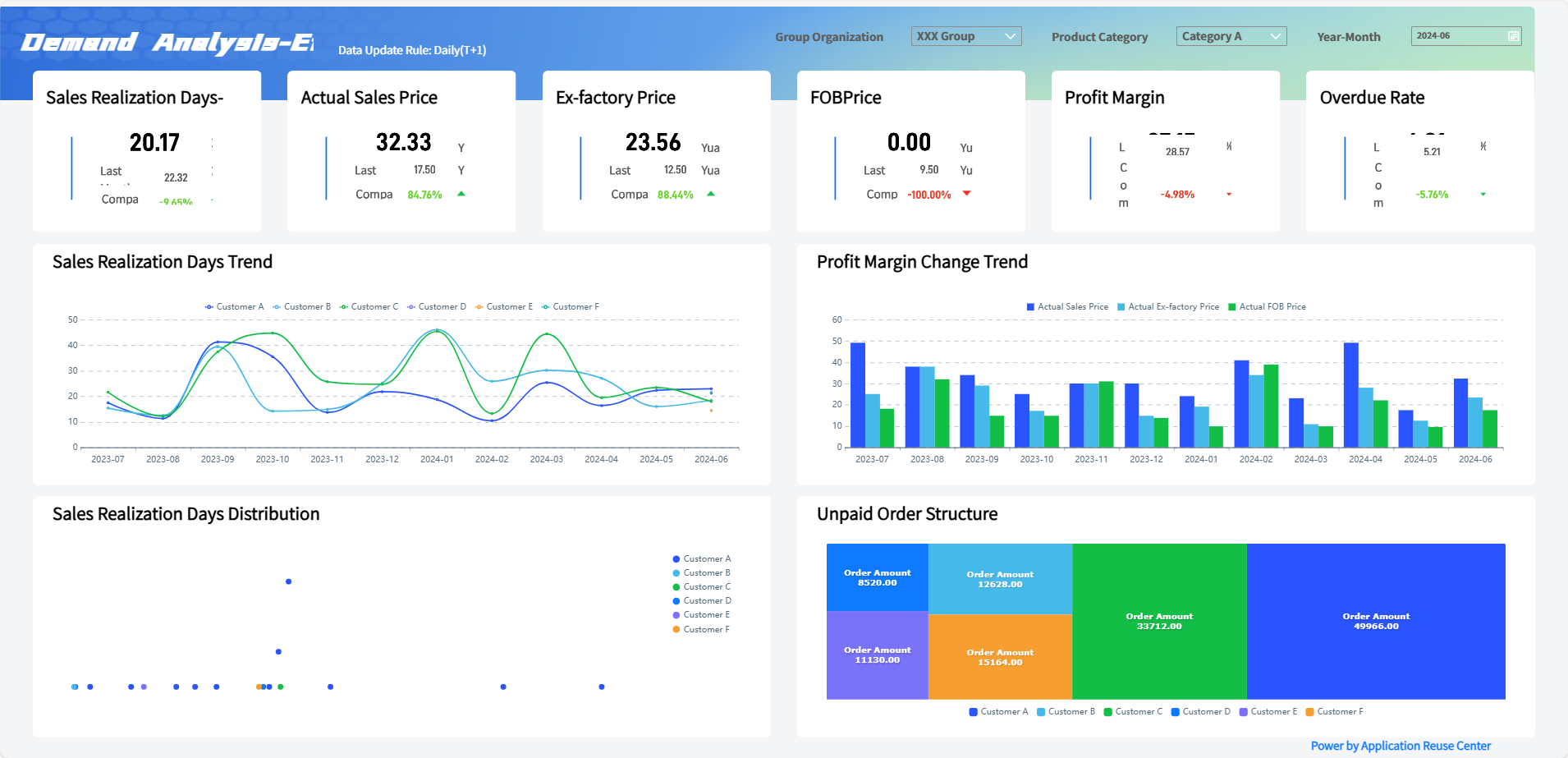Toggle Customer B in Trend line legend

point(301,307)
